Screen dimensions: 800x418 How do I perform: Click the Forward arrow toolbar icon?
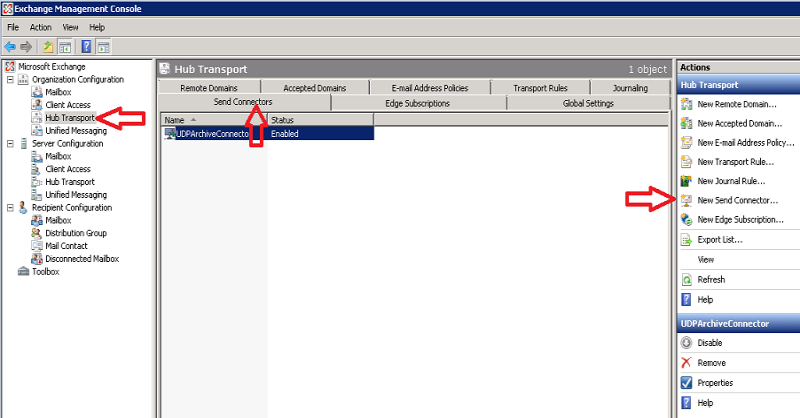[26, 47]
